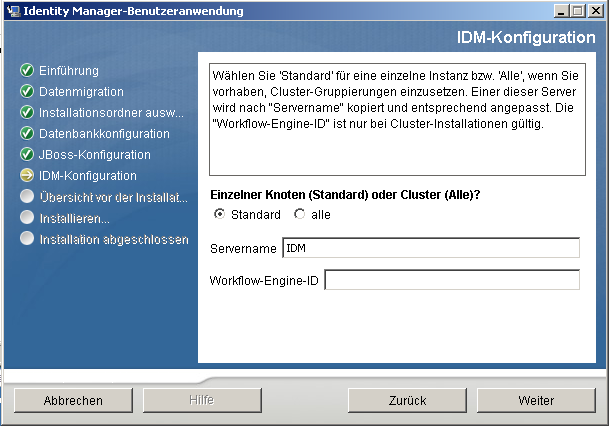This screenshot has height=426, width=609.
Task: Click the green checkmark icon beside Datenmigration
Action: pyautogui.click(x=27, y=91)
